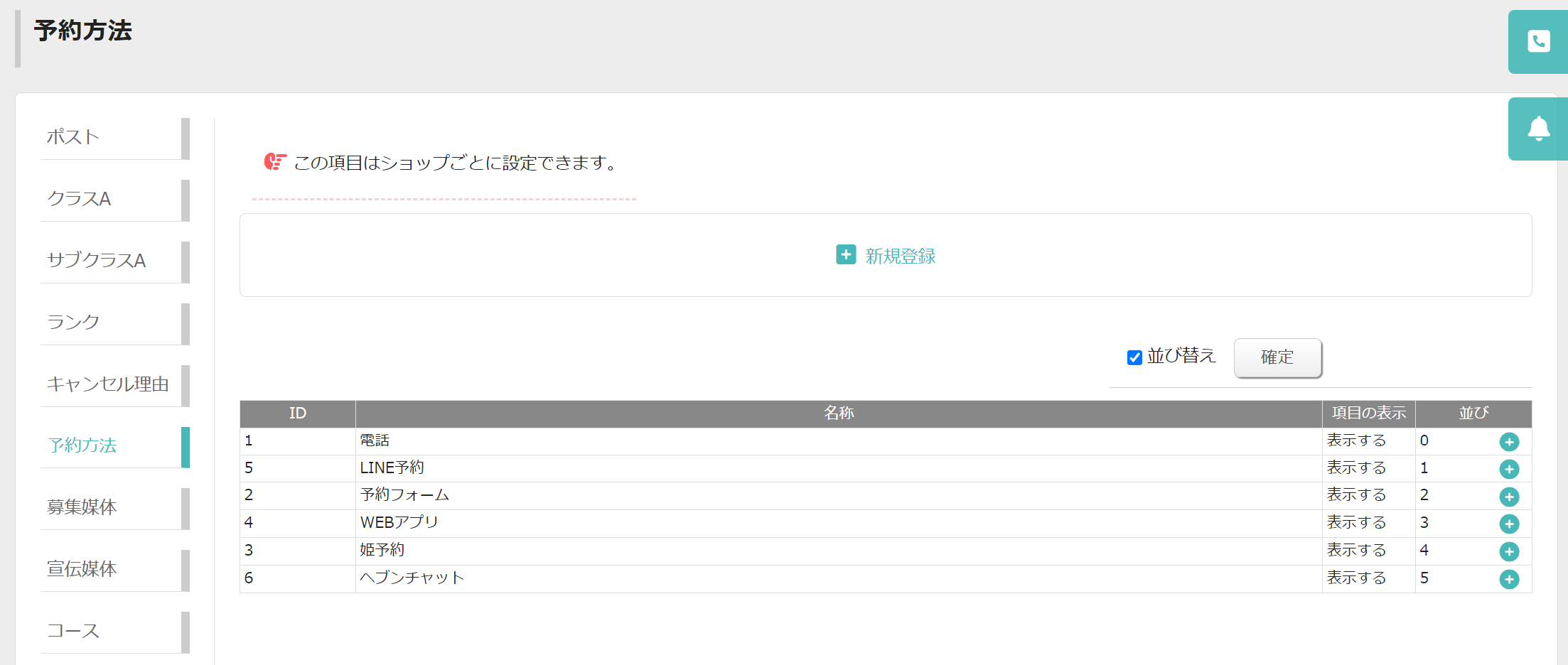Click the 新規登録 link
The width and height of the screenshot is (1568, 665).
(x=900, y=256)
